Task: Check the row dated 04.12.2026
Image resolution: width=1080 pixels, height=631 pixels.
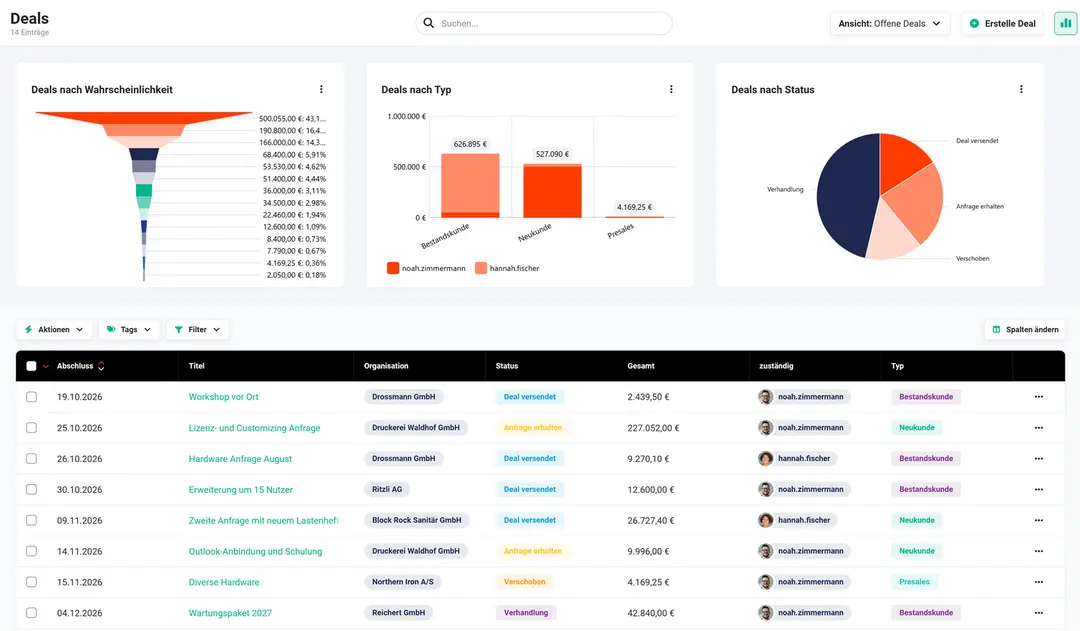Action: [x=31, y=612]
